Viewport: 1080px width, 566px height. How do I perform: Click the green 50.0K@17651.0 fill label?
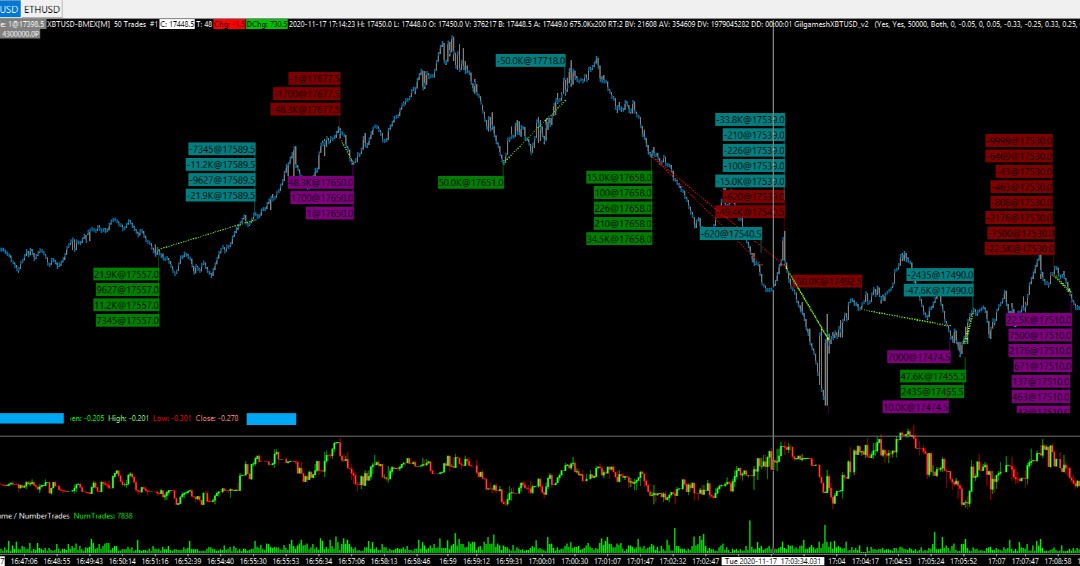(471, 182)
